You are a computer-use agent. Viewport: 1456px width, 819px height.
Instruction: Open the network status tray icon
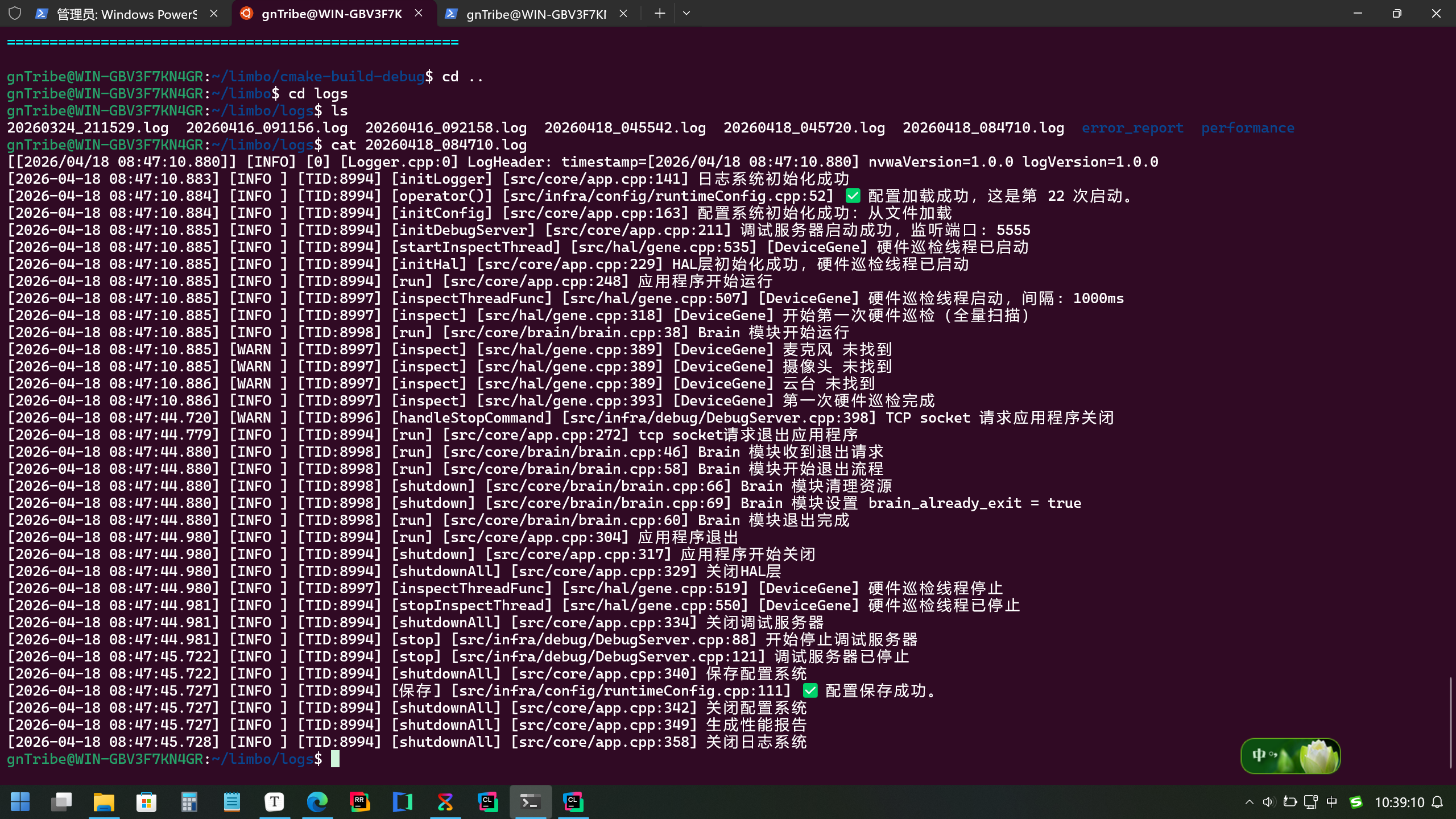[x=1311, y=802]
